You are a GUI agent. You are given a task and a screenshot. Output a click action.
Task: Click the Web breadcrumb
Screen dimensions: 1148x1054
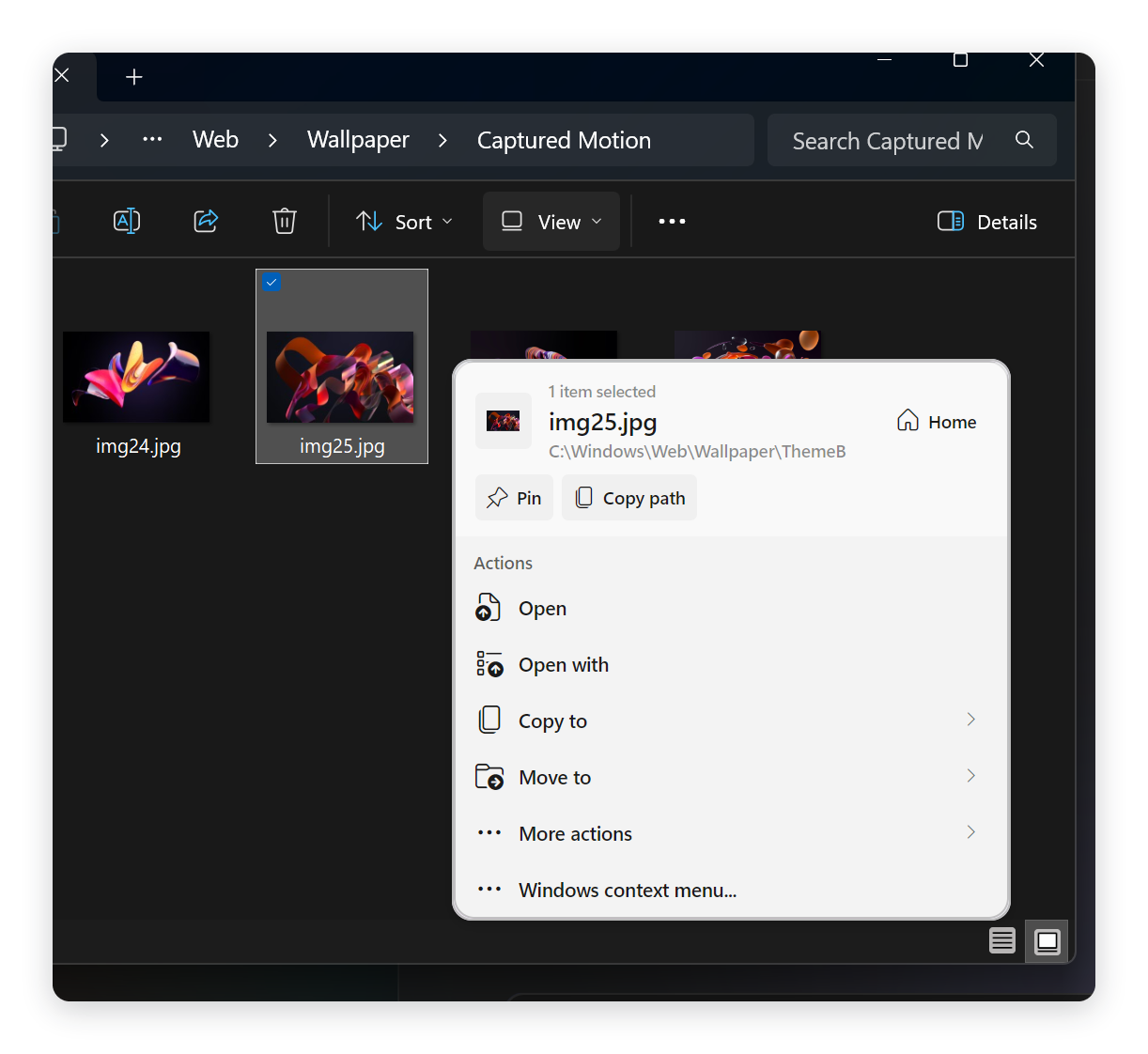215,140
